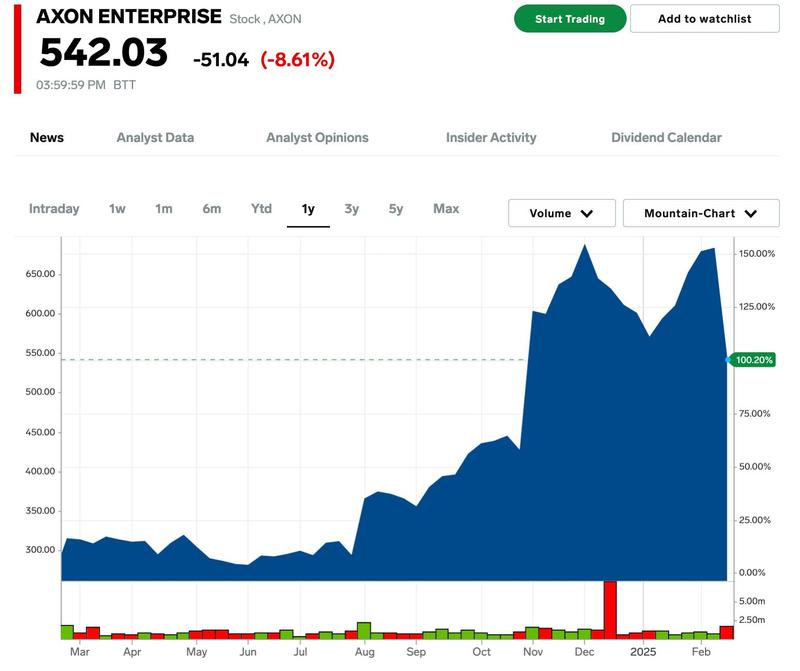800x671 pixels.
Task: Click the Start Trading button
Action: (x=570, y=19)
